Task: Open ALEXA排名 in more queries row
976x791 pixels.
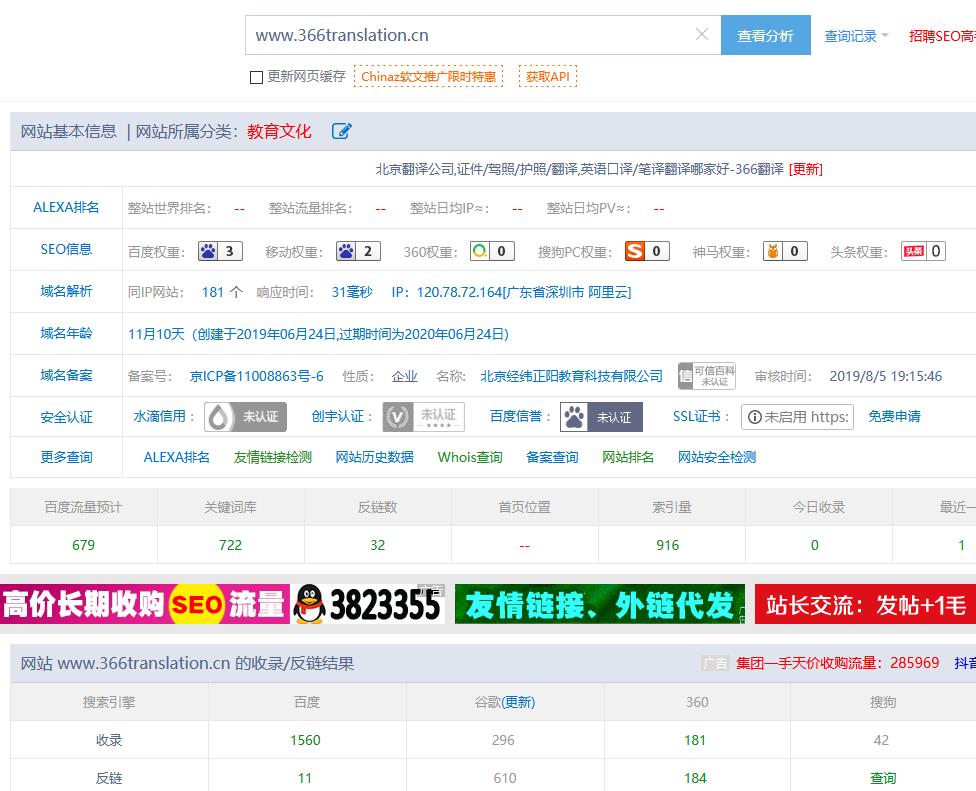Action: point(177,457)
